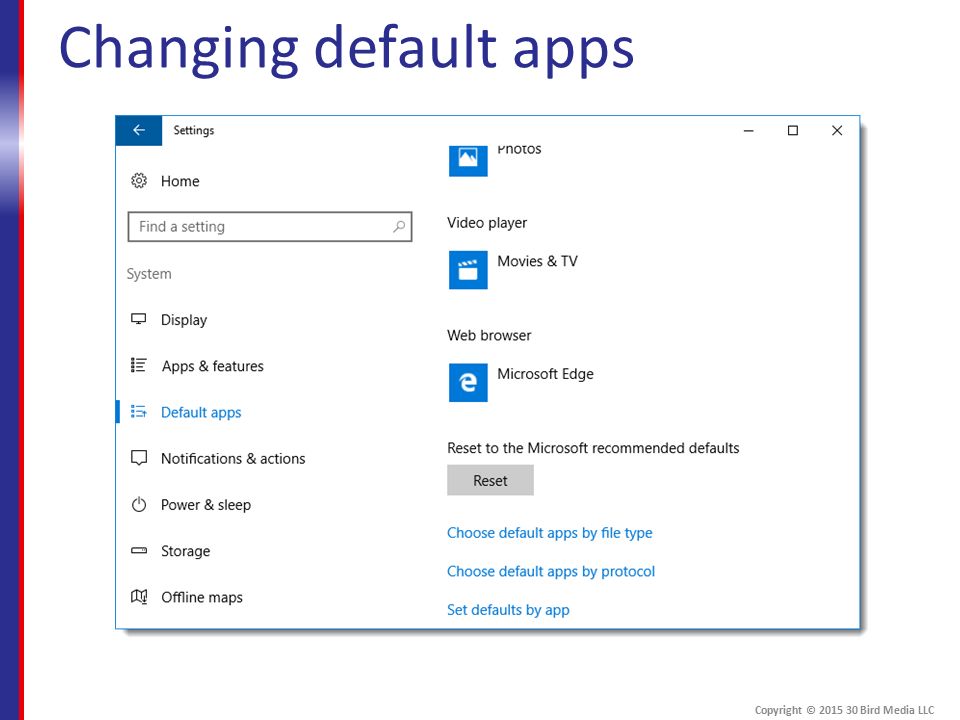Click the Web browser heading
The height and width of the screenshot is (720, 960).
pos(489,336)
